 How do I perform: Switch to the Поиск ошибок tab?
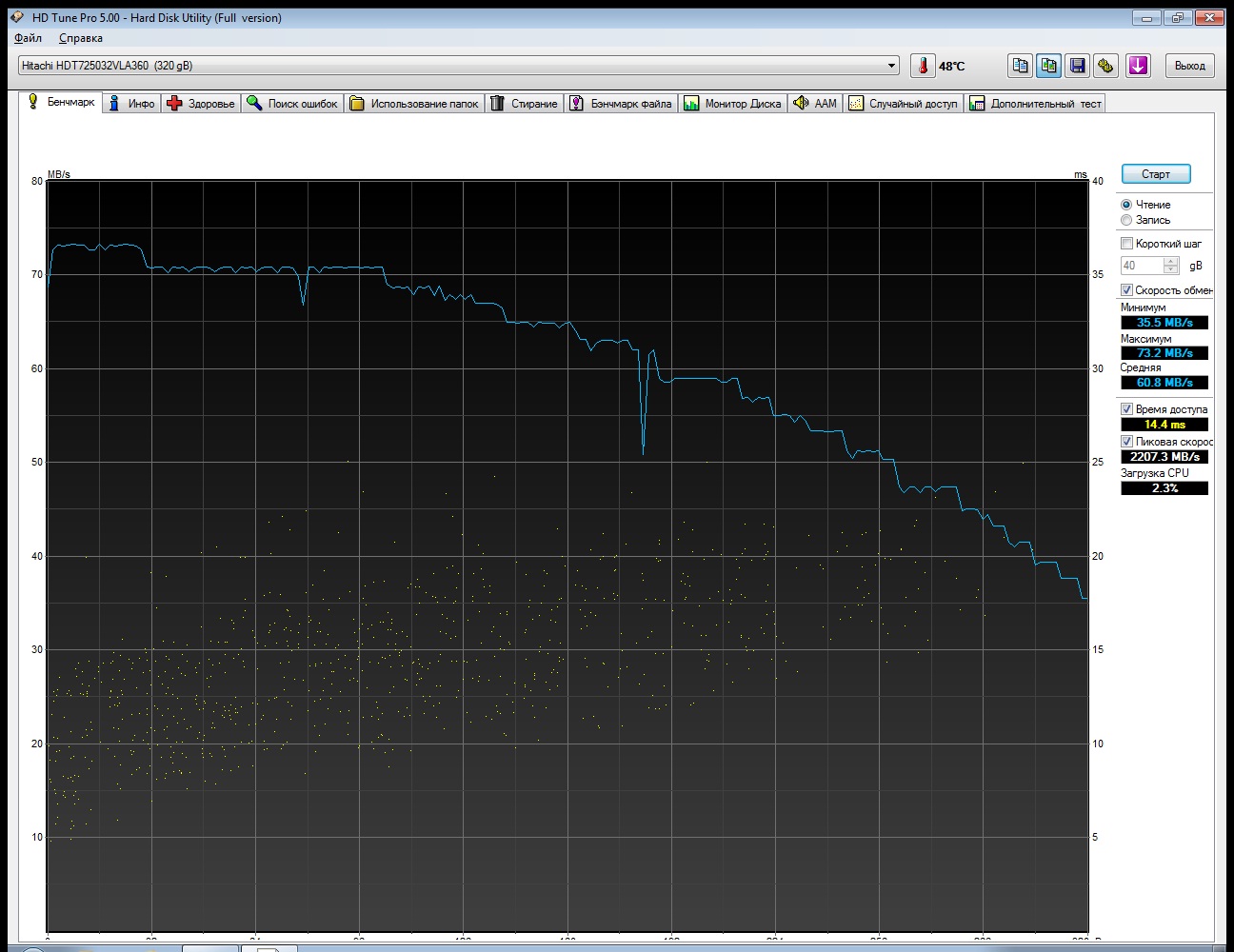click(292, 104)
